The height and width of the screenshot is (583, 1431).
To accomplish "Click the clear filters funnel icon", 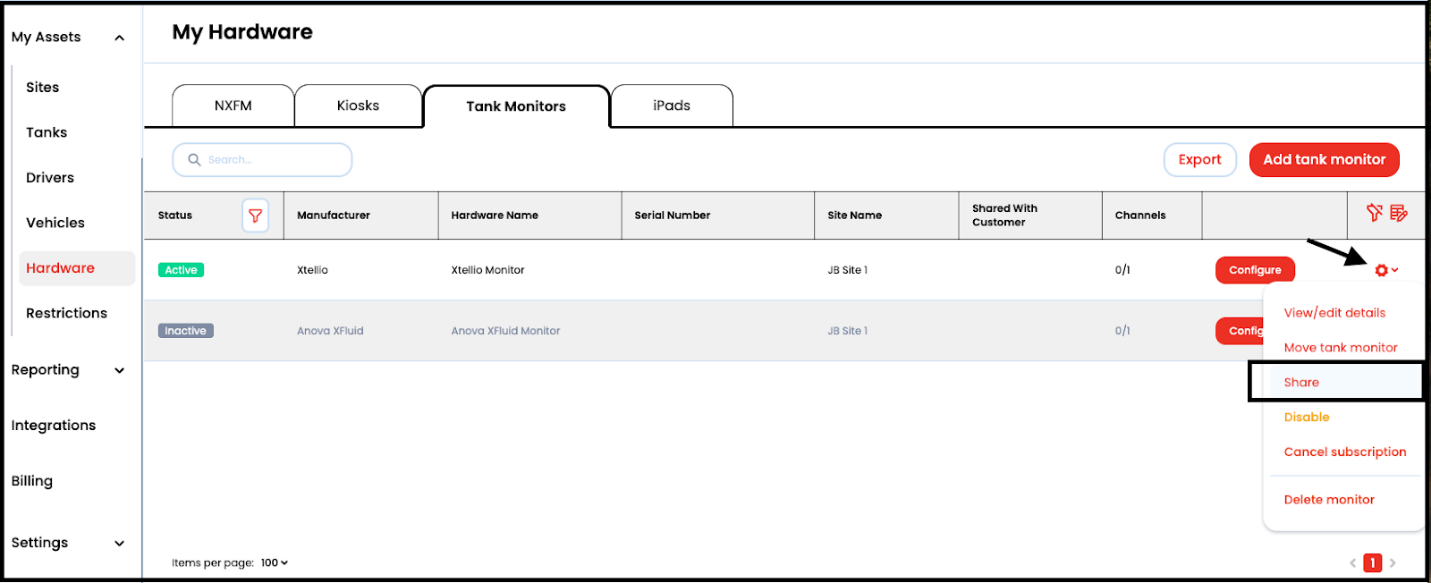I will click(1375, 212).
